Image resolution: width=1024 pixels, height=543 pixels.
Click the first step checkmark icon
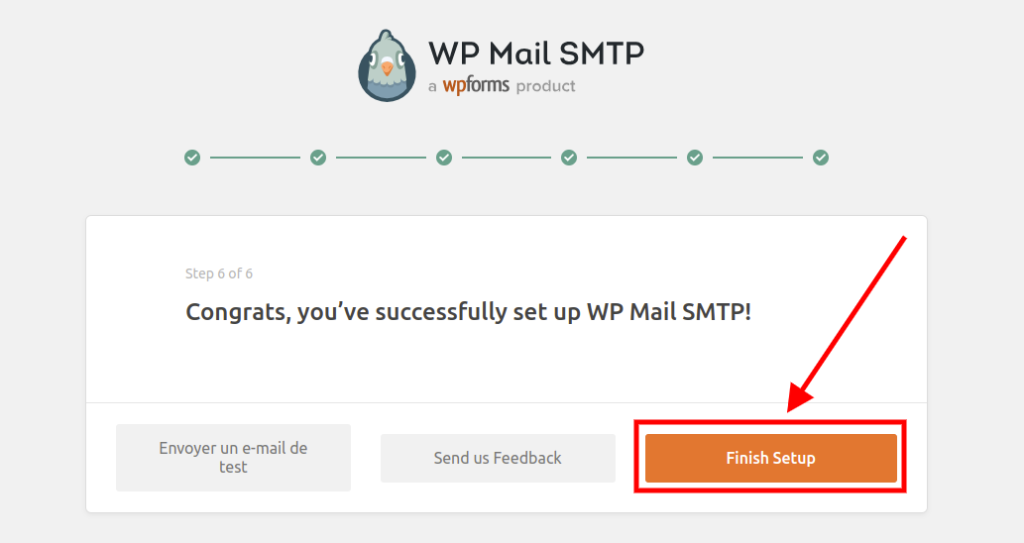[x=192, y=157]
